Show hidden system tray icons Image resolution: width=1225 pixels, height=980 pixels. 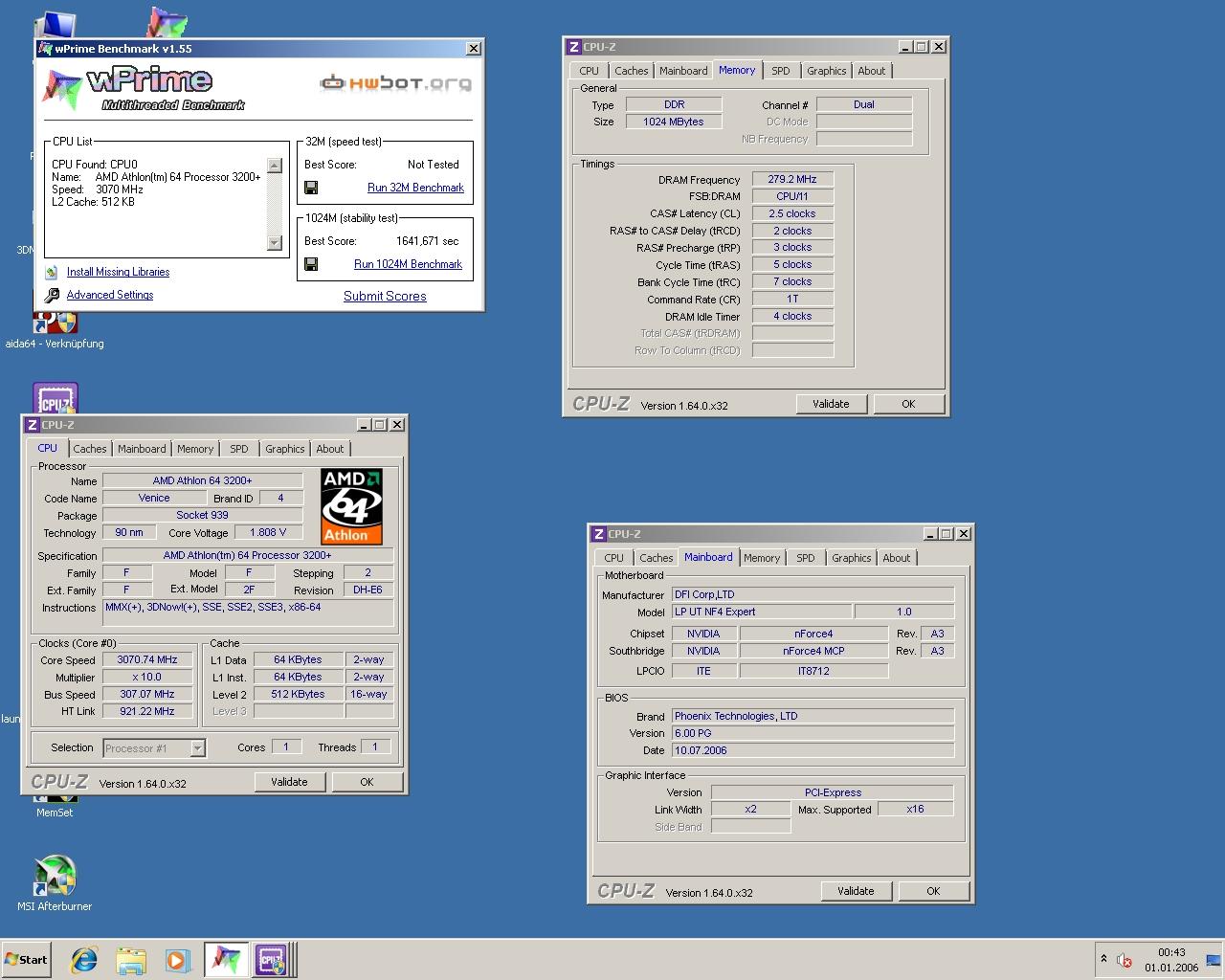[1103, 959]
